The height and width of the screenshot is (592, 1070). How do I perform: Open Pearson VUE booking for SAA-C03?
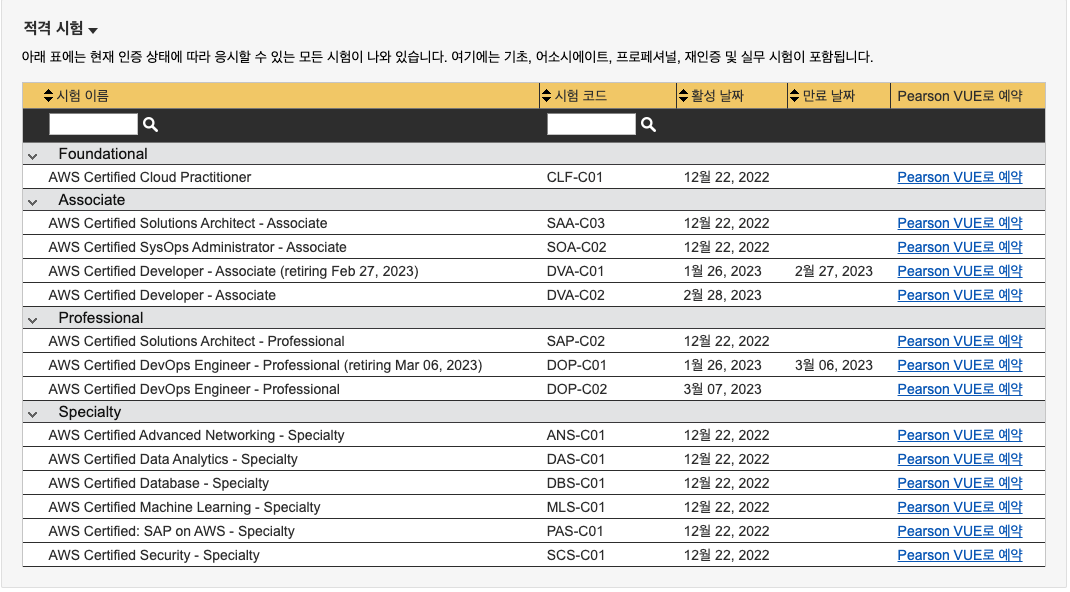click(959, 223)
